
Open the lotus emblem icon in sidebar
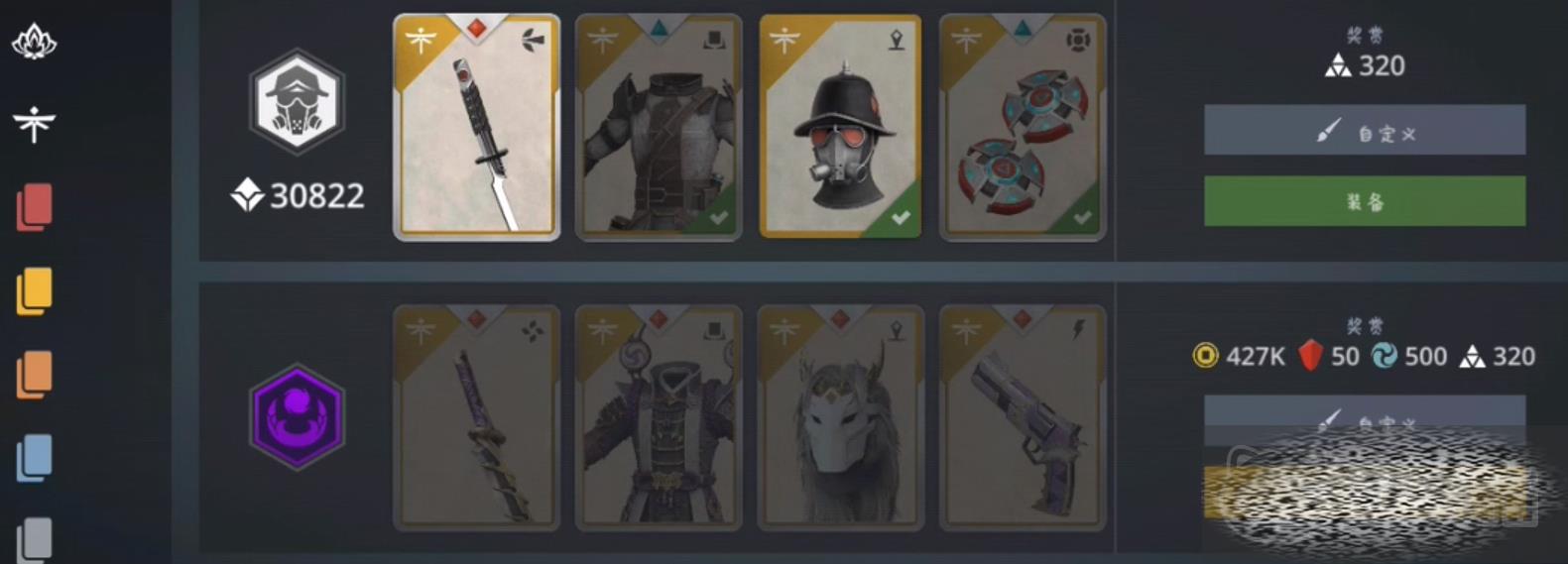tap(34, 42)
